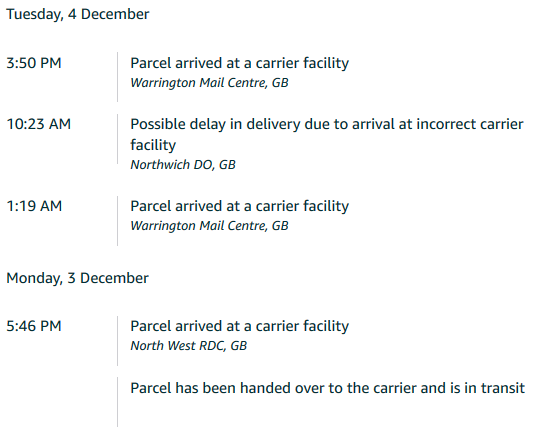Select the 5:46 PM timestamp

tap(34, 326)
